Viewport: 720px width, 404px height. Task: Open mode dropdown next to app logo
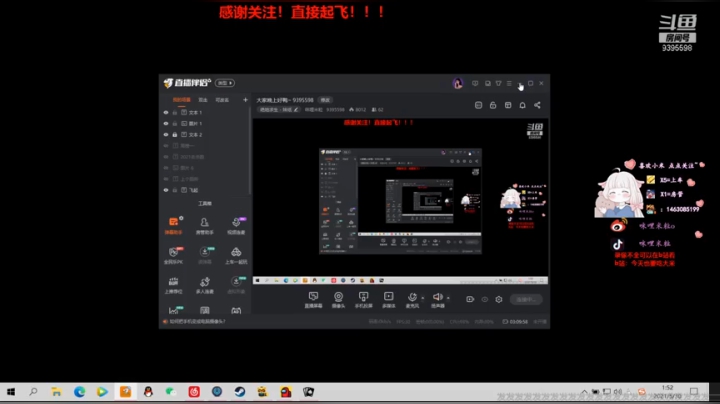[x=225, y=83]
